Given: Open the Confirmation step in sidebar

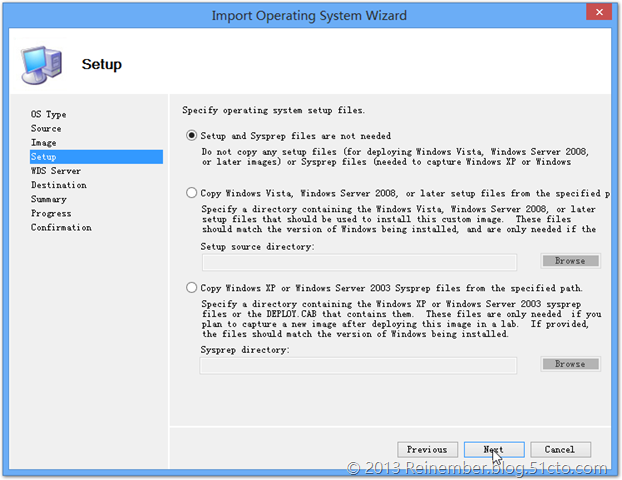Looking at the screenshot, I should [61, 227].
